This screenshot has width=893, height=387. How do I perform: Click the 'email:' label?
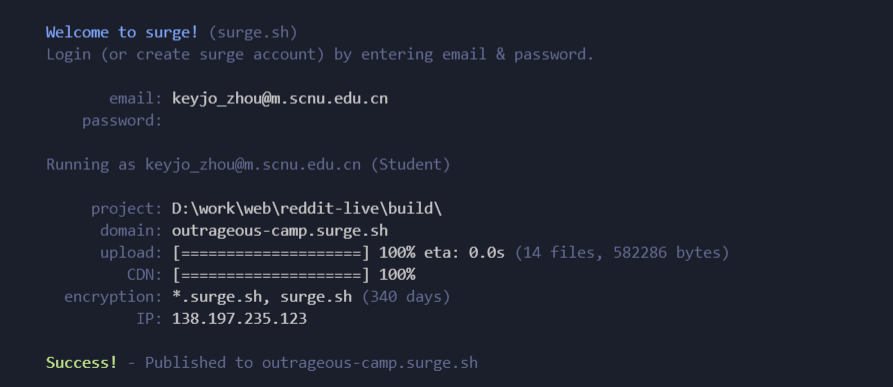136,98
